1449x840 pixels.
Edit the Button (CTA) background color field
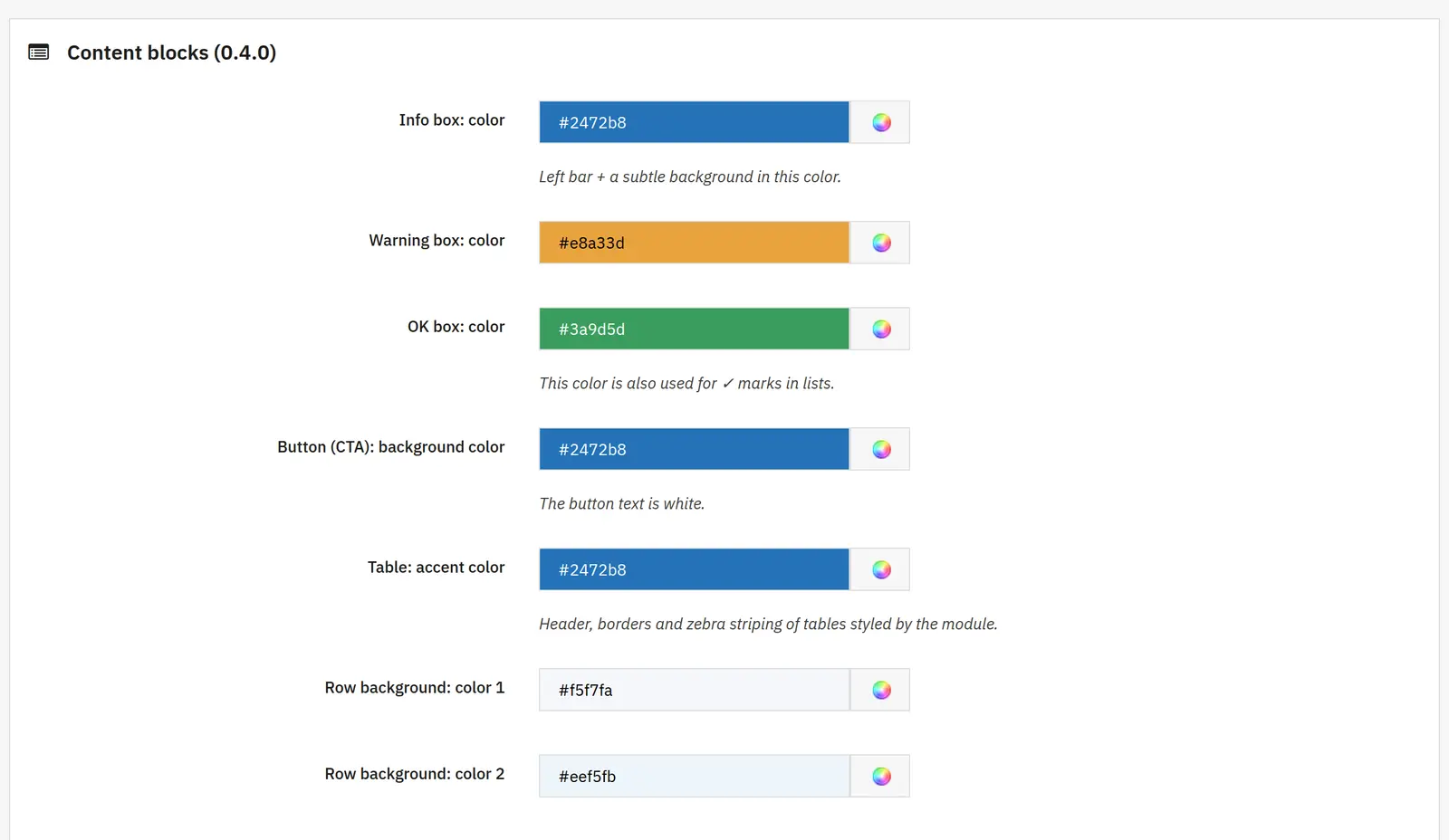click(x=695, y=449)
